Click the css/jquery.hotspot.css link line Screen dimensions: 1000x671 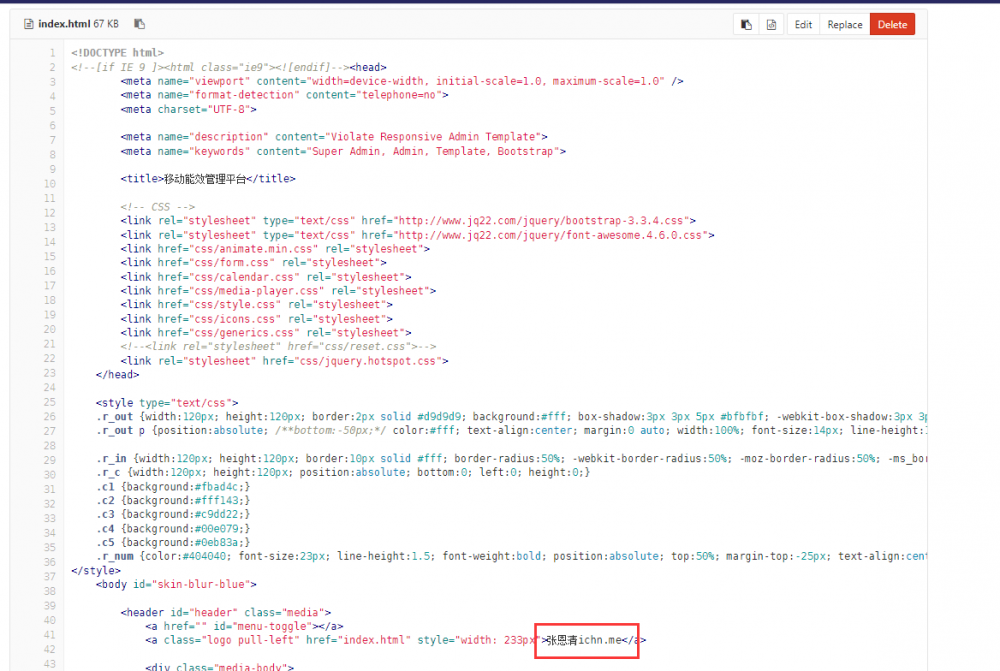pyautogui.click(x=284, y=361)
